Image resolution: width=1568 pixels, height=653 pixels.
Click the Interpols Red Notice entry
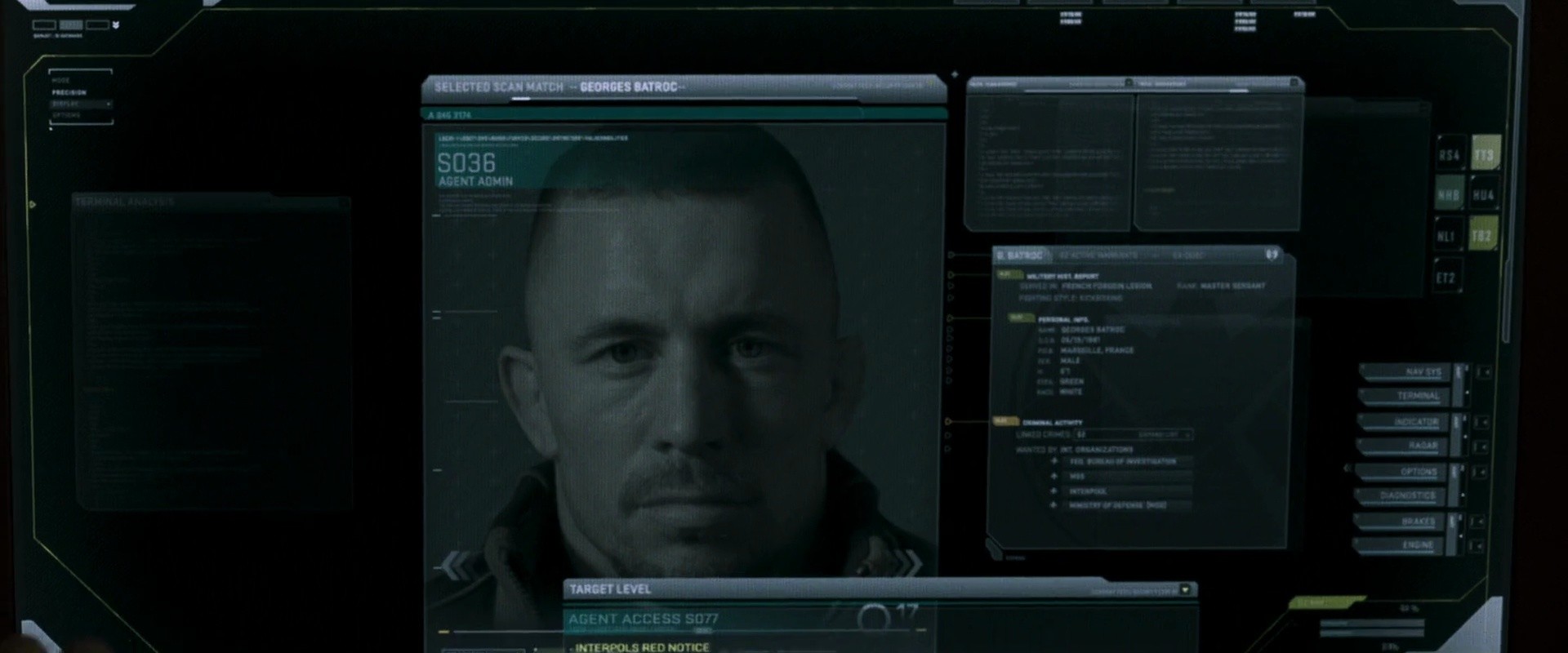[x=642, y=647]
